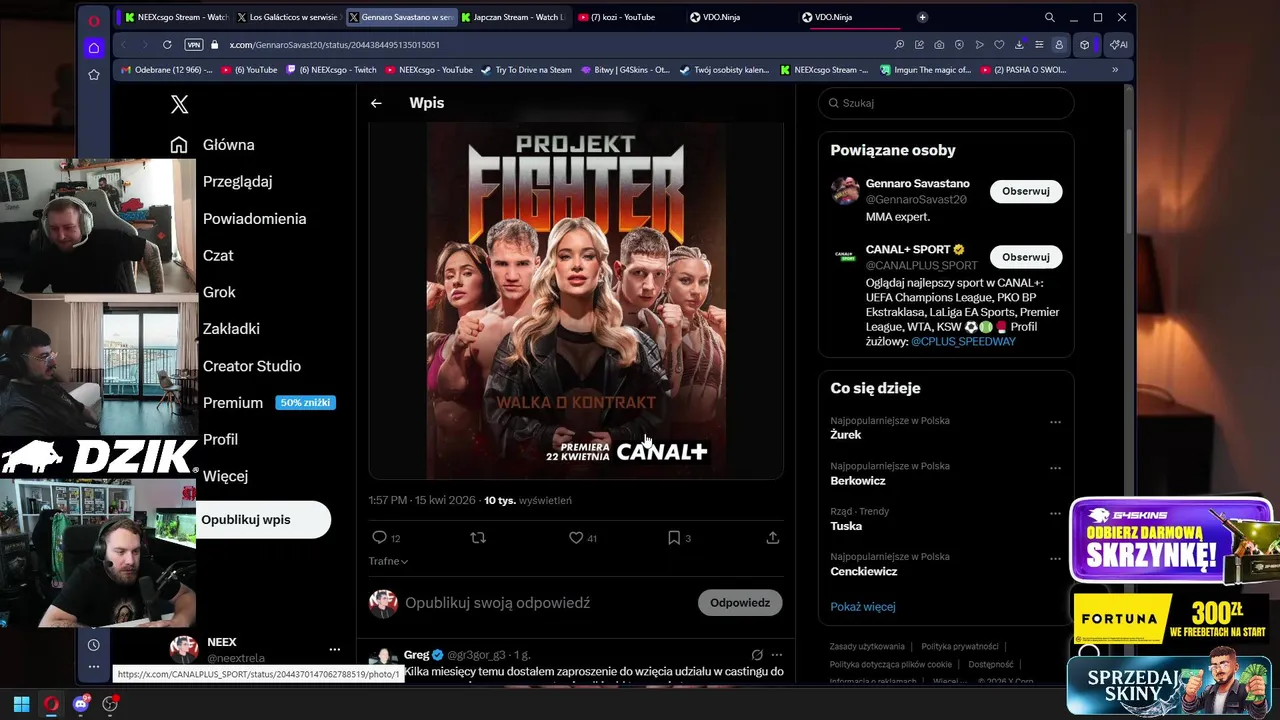Toggle the VPN badge in address bar
The width and height of the screenshot is (1280, 720).
(193, 45)
